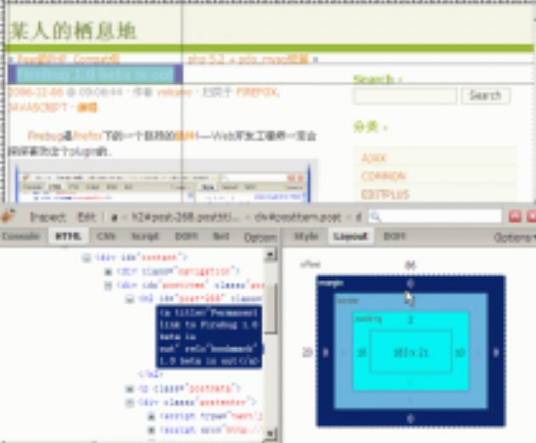Switch to the HTML tab
Image resolution: width=536 pixels, height=443 pixels.
coord(68,236)
